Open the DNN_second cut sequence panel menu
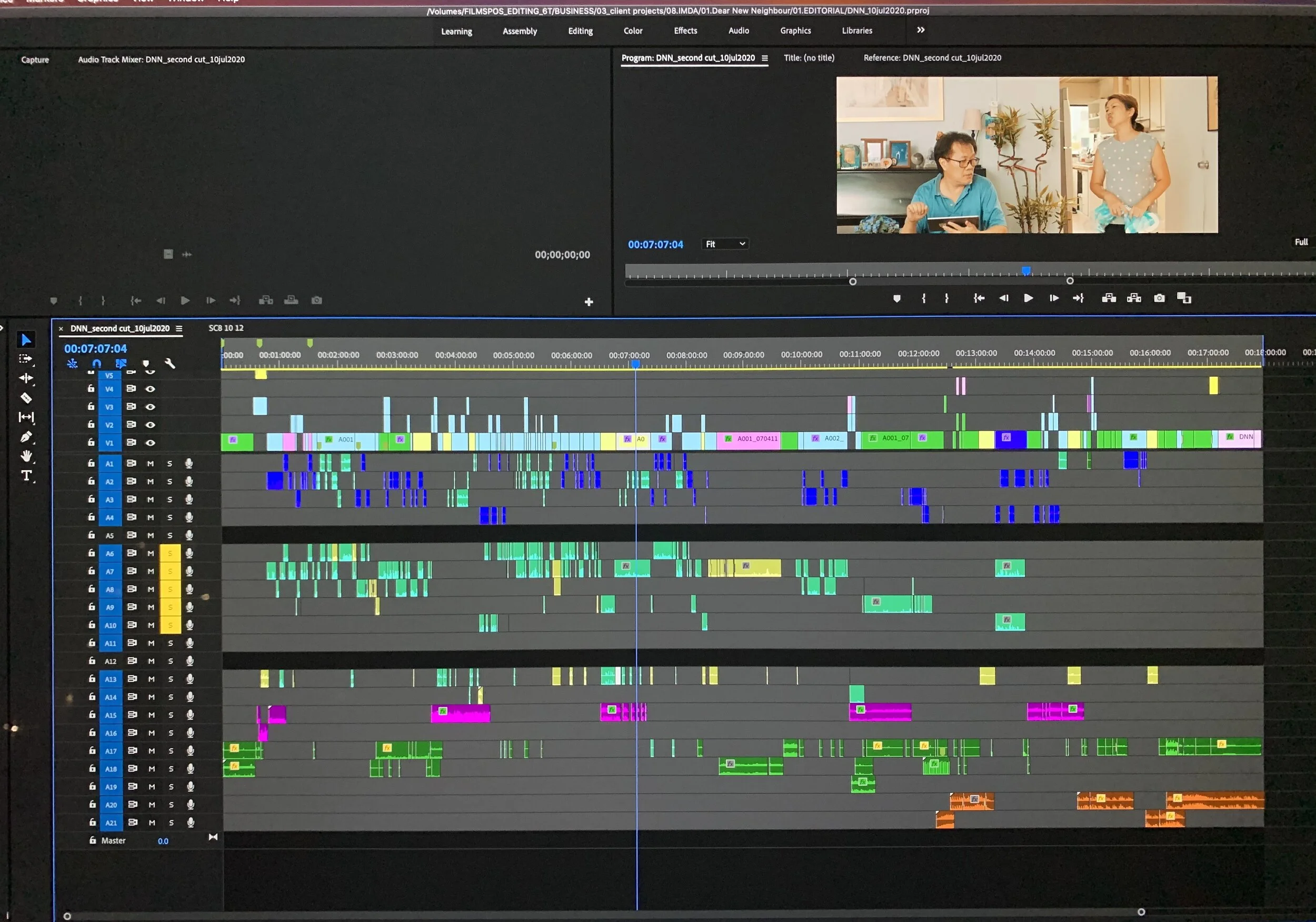1316x922 pixels. tap(180, 328)
